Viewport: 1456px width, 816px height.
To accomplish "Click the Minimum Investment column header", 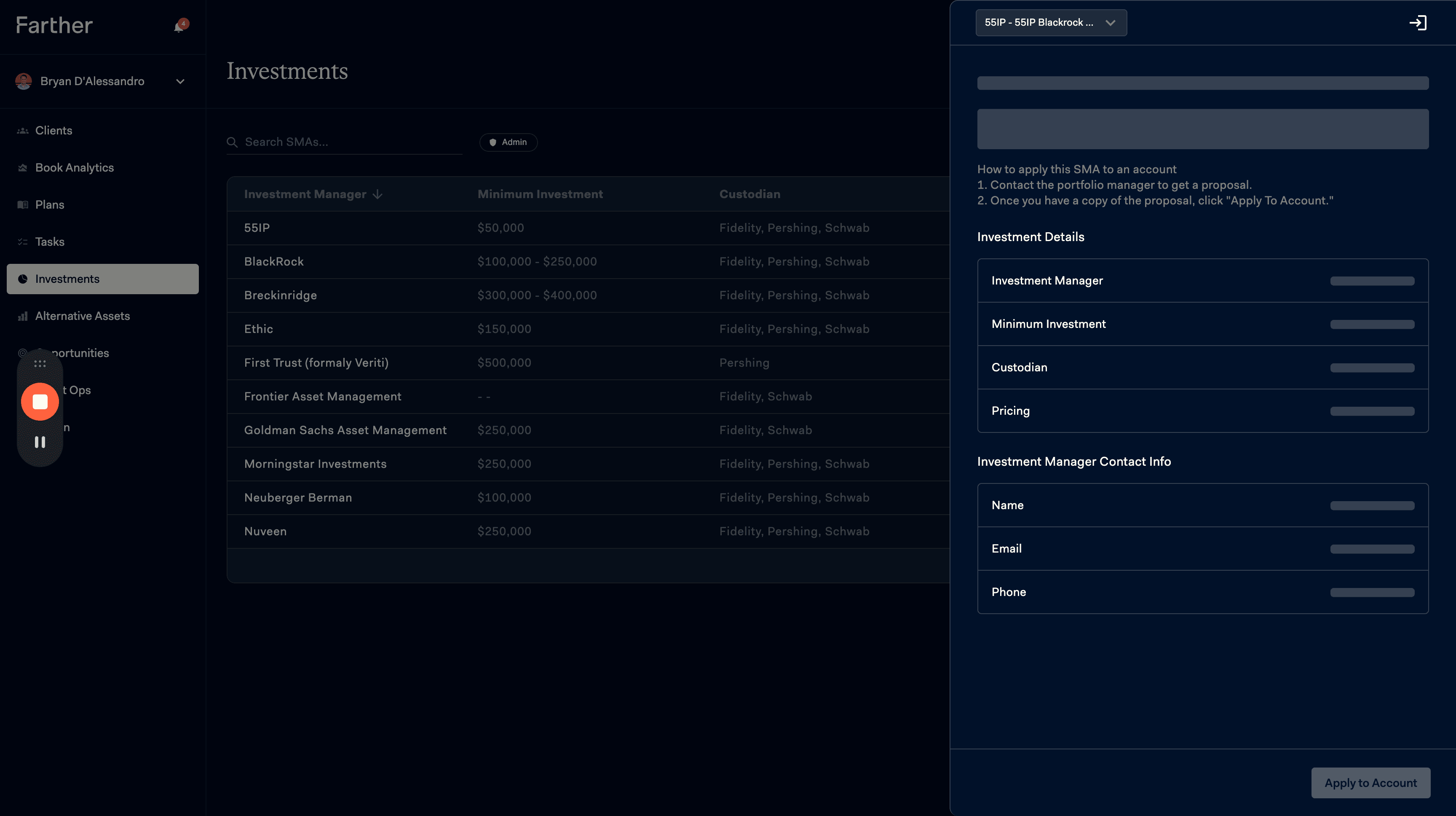I will click(x=541, y=194).
